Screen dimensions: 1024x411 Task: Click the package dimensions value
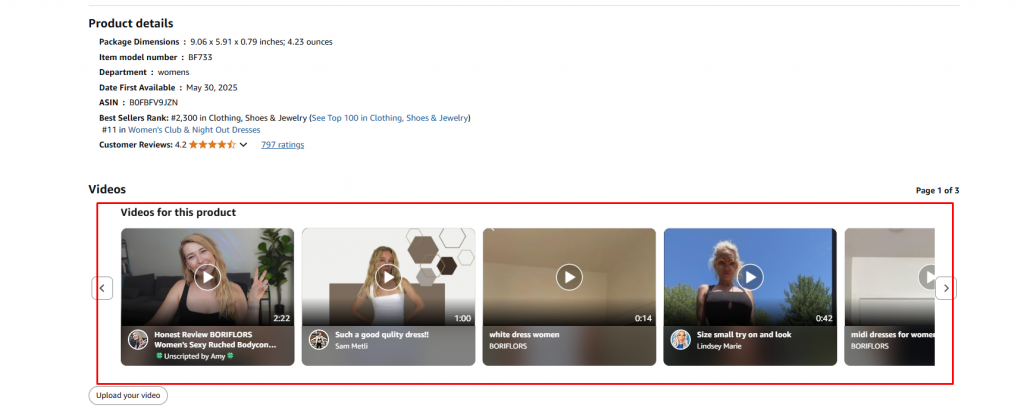click(261, 42)
